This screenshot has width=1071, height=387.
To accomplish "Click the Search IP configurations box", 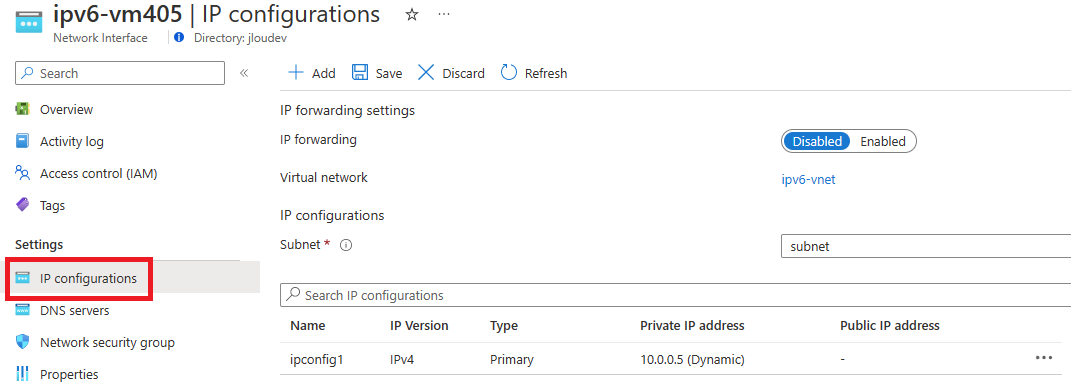I will [676, 296].
